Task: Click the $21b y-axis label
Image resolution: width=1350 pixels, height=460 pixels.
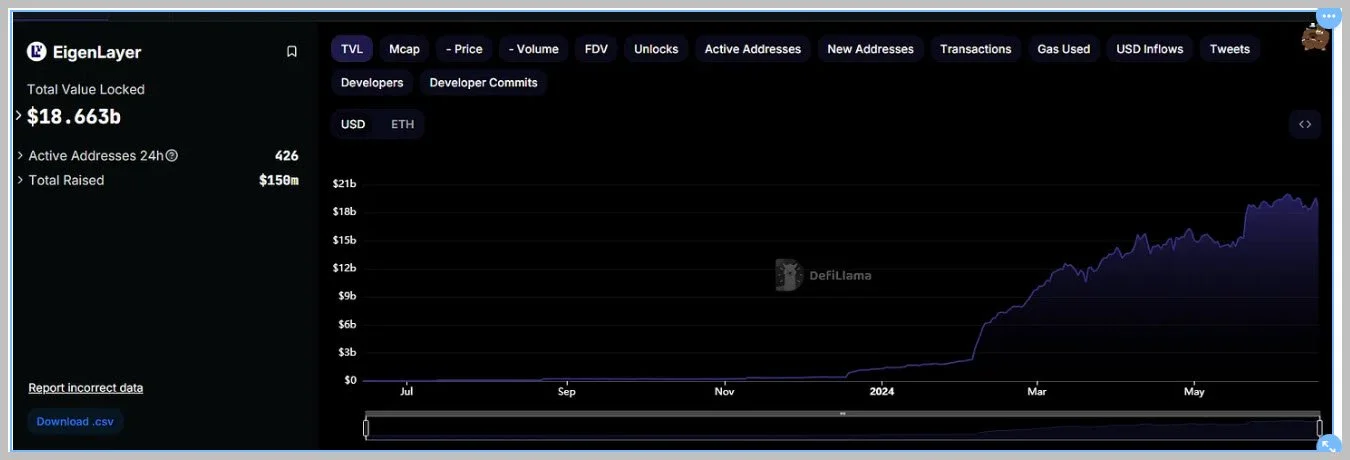Action: click(x=344, y=184)
